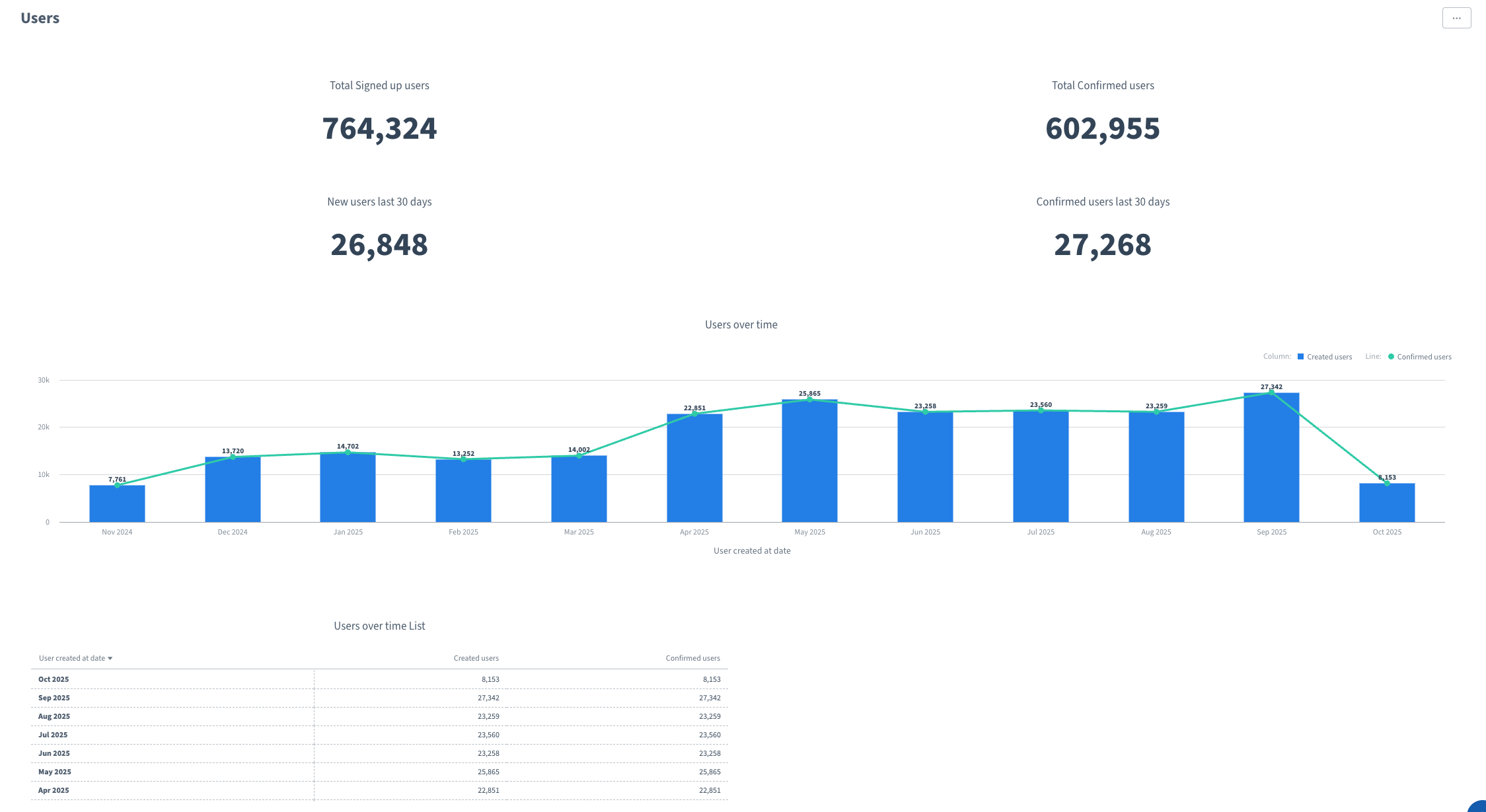Click the May 2025 bar
Image resolution: width=1486 pixels, height=812 pixels.
tap(809, 462)
